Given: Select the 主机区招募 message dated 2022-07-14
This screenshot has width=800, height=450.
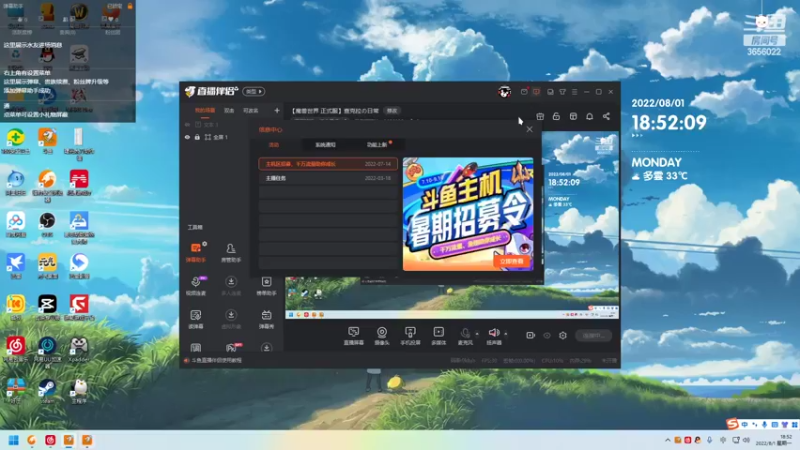Looking at the screenshot, I should tap(328, 164).
